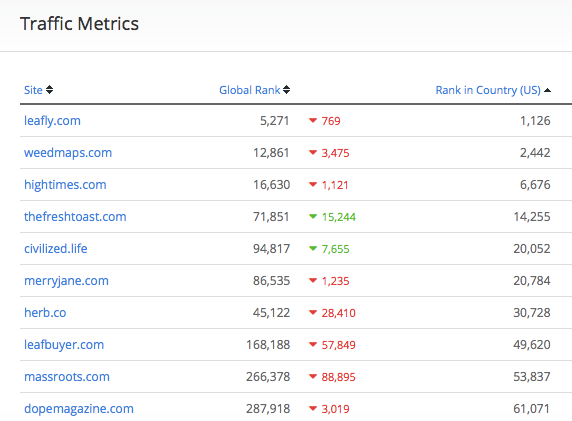Sort by Rank in Country (US) header

[488, 90]
